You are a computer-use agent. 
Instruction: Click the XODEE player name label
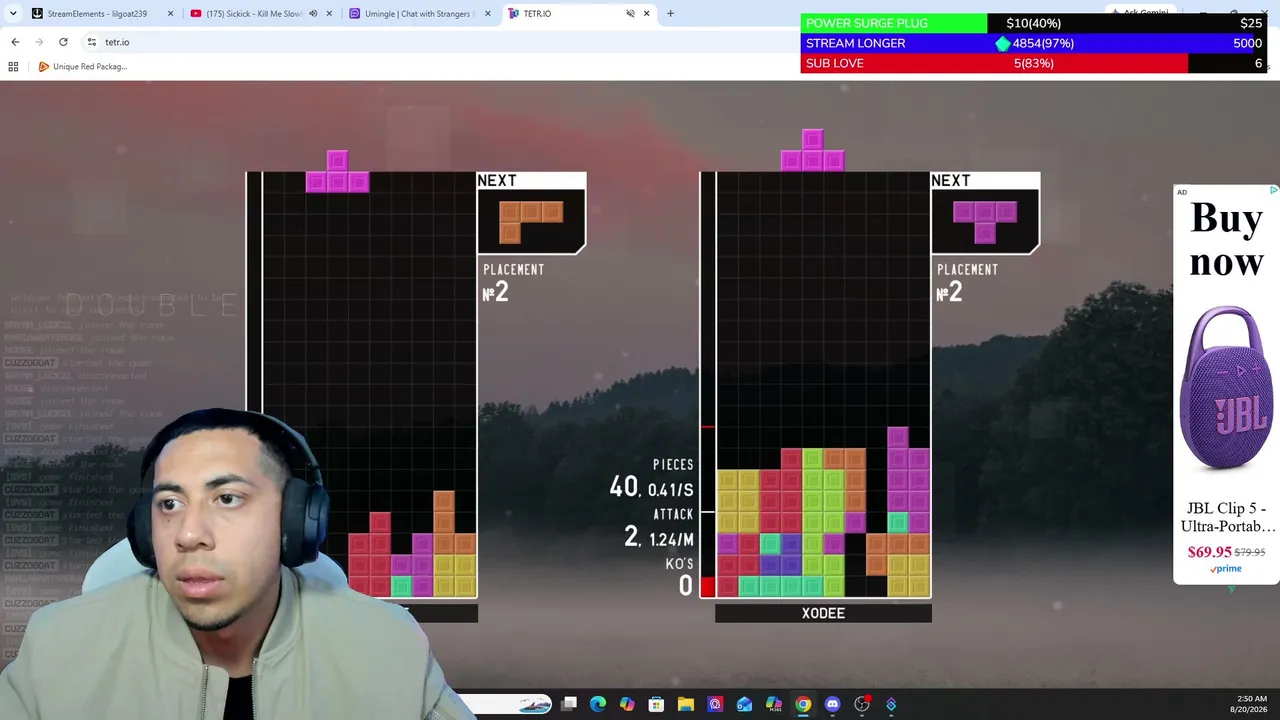pos(823,613)
